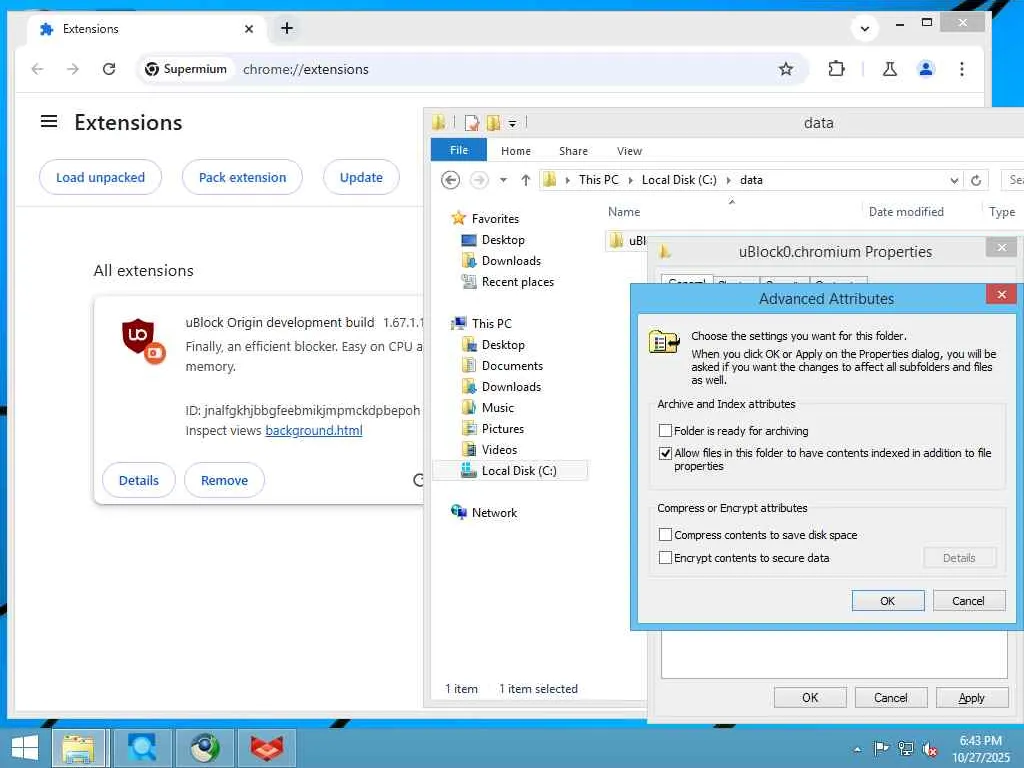Remove the uBlock Origin extension

point(224,481)
